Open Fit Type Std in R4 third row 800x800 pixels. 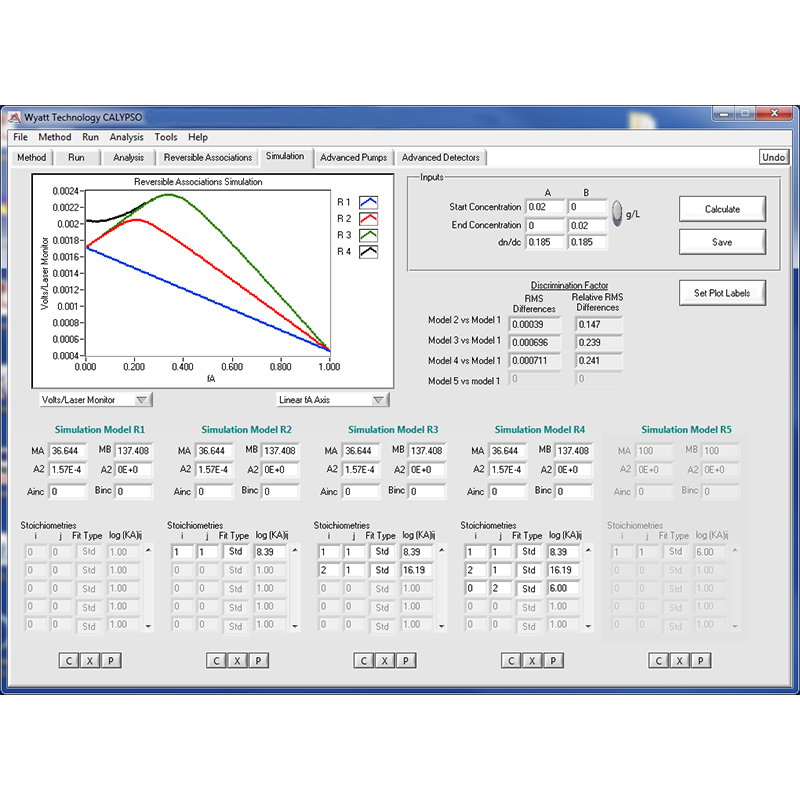point(529,588)
